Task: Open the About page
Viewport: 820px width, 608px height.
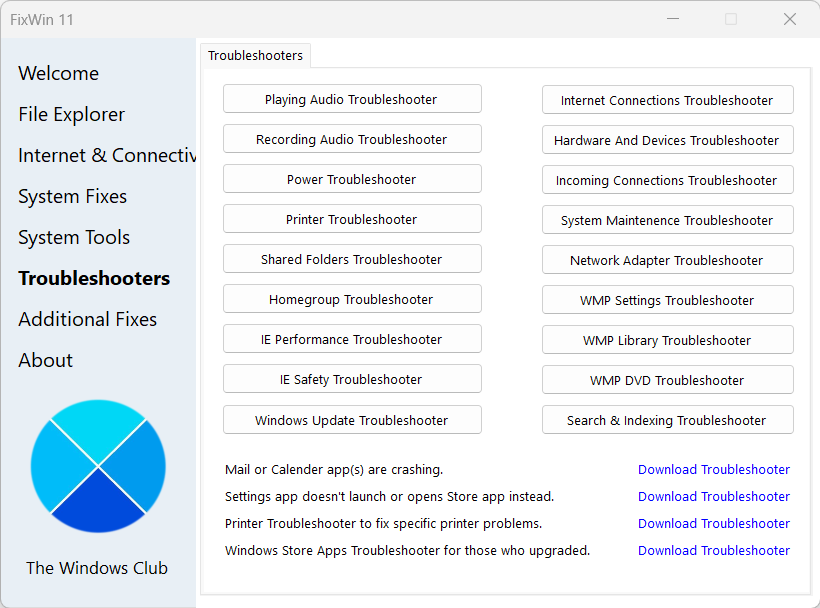Action: [x=45, y=360]
